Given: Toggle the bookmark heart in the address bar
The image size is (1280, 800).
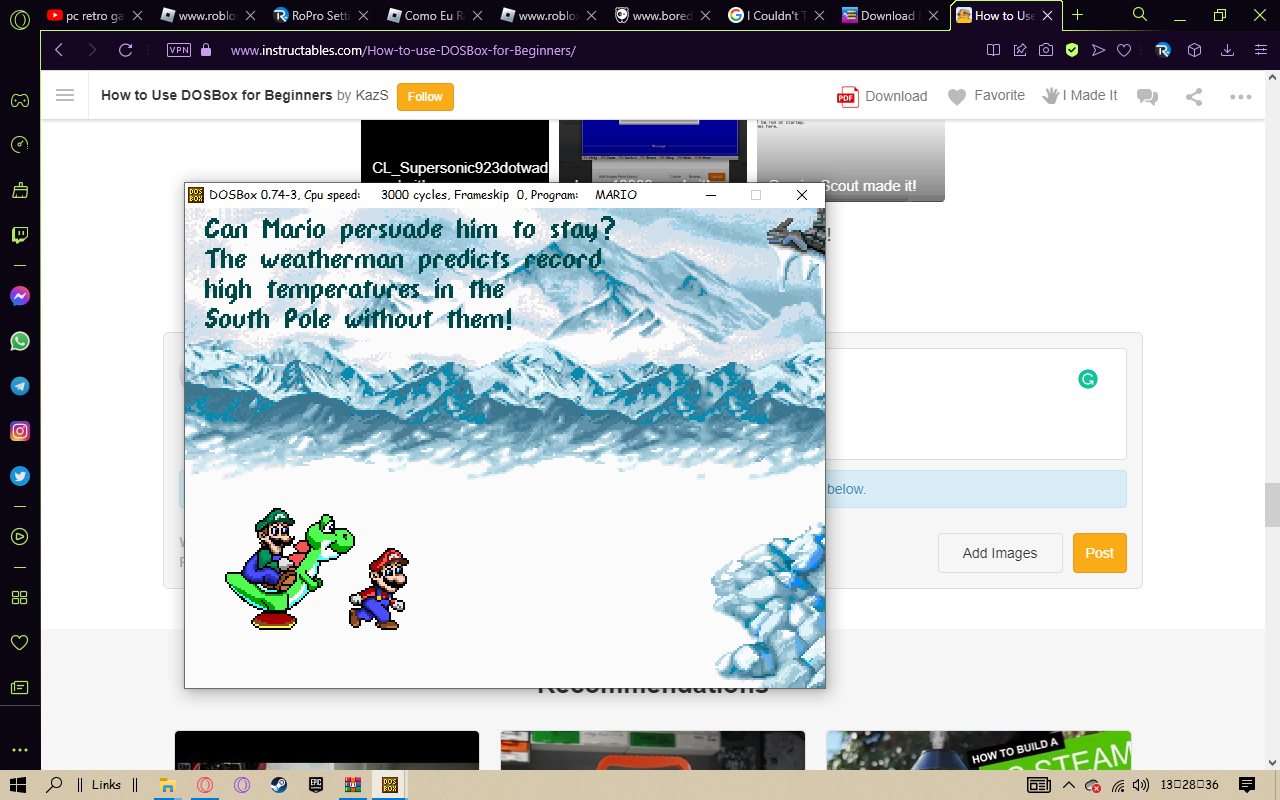Looking at the screenshot, I should click(x=1124, y=49).
